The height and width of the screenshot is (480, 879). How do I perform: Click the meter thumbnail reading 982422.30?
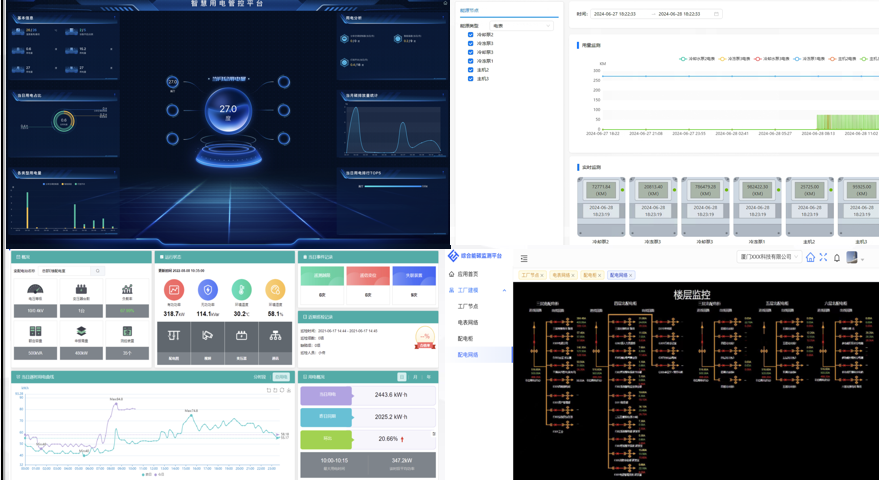[x=757, y=207]
